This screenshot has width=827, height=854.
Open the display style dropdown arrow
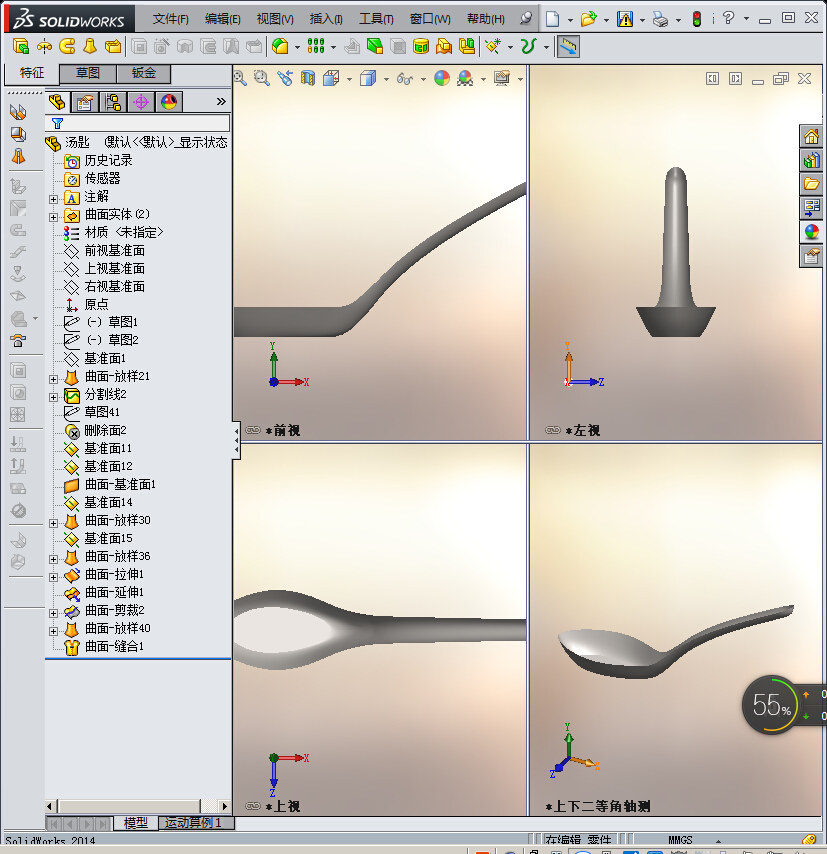[x=386, y=80]
